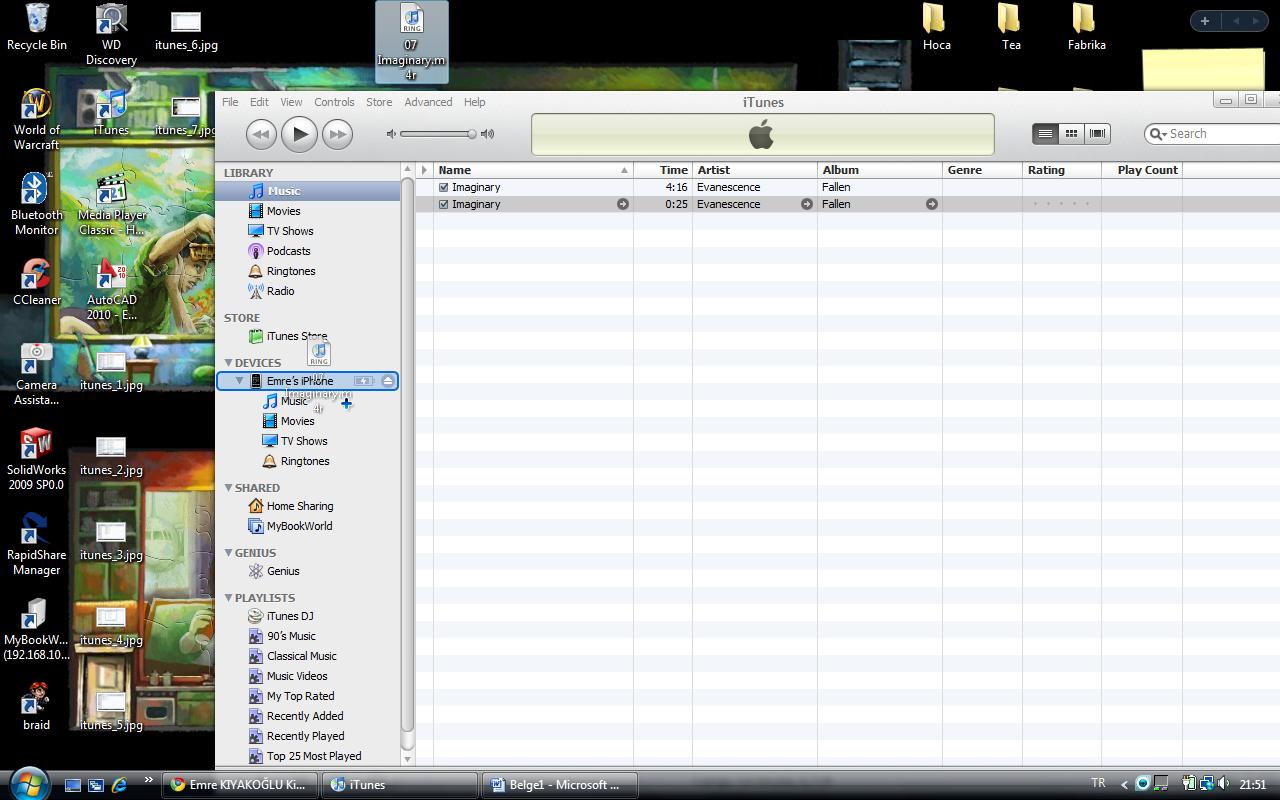Click the Play button in iTunes

[x=299, y=134]
